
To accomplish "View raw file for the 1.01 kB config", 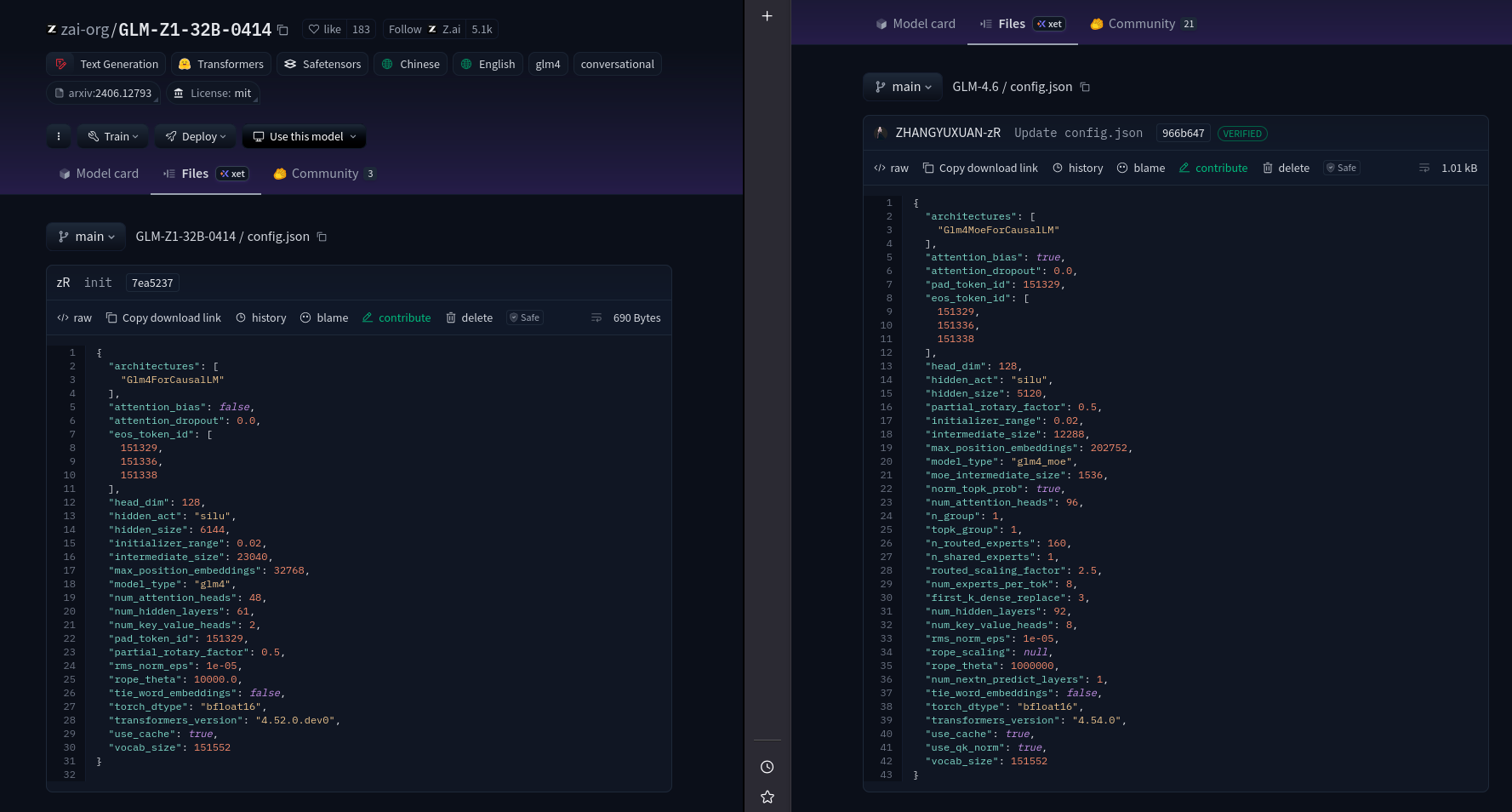I will [x=891, y=168].
